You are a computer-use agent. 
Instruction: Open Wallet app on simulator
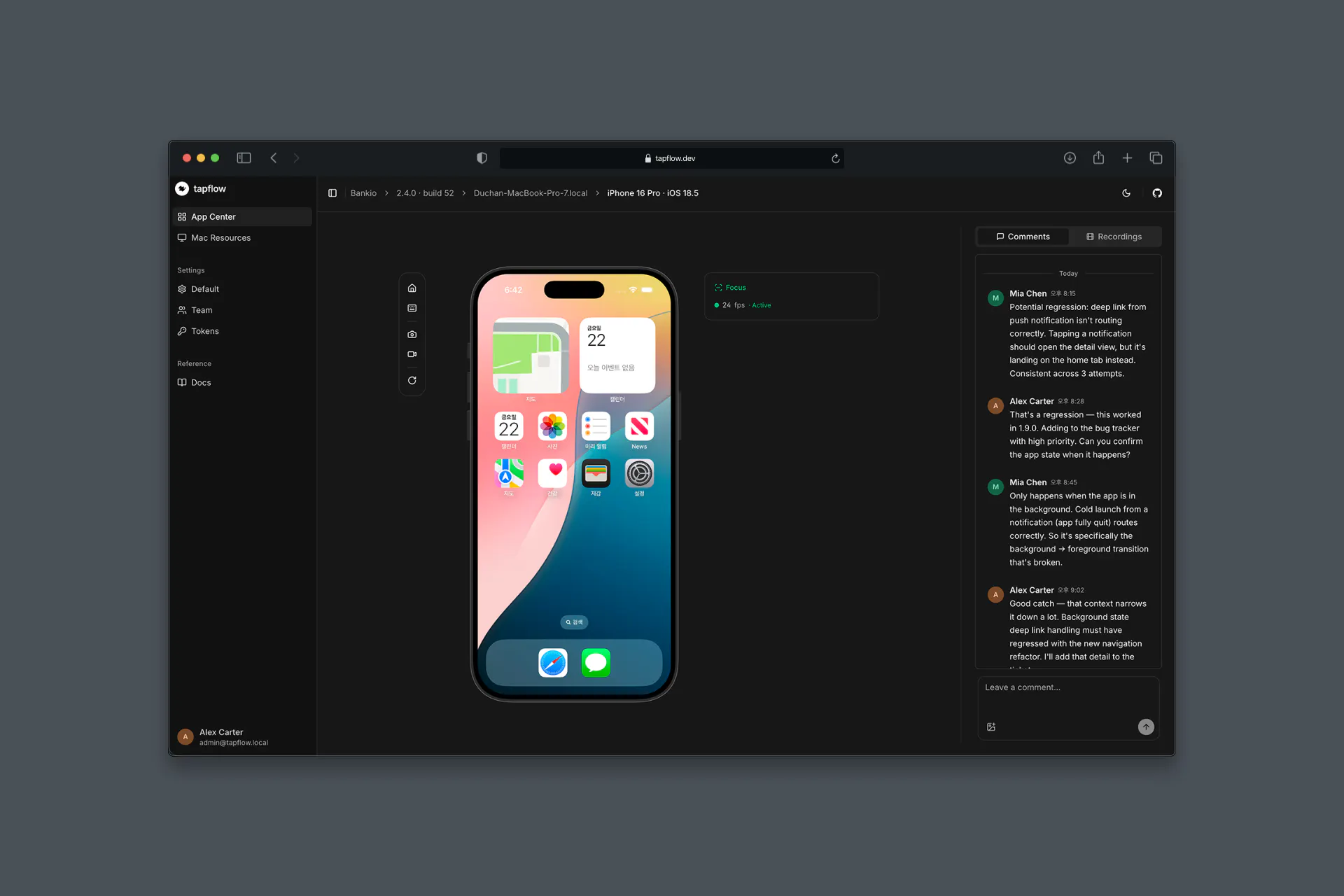(x=596, y=473)
